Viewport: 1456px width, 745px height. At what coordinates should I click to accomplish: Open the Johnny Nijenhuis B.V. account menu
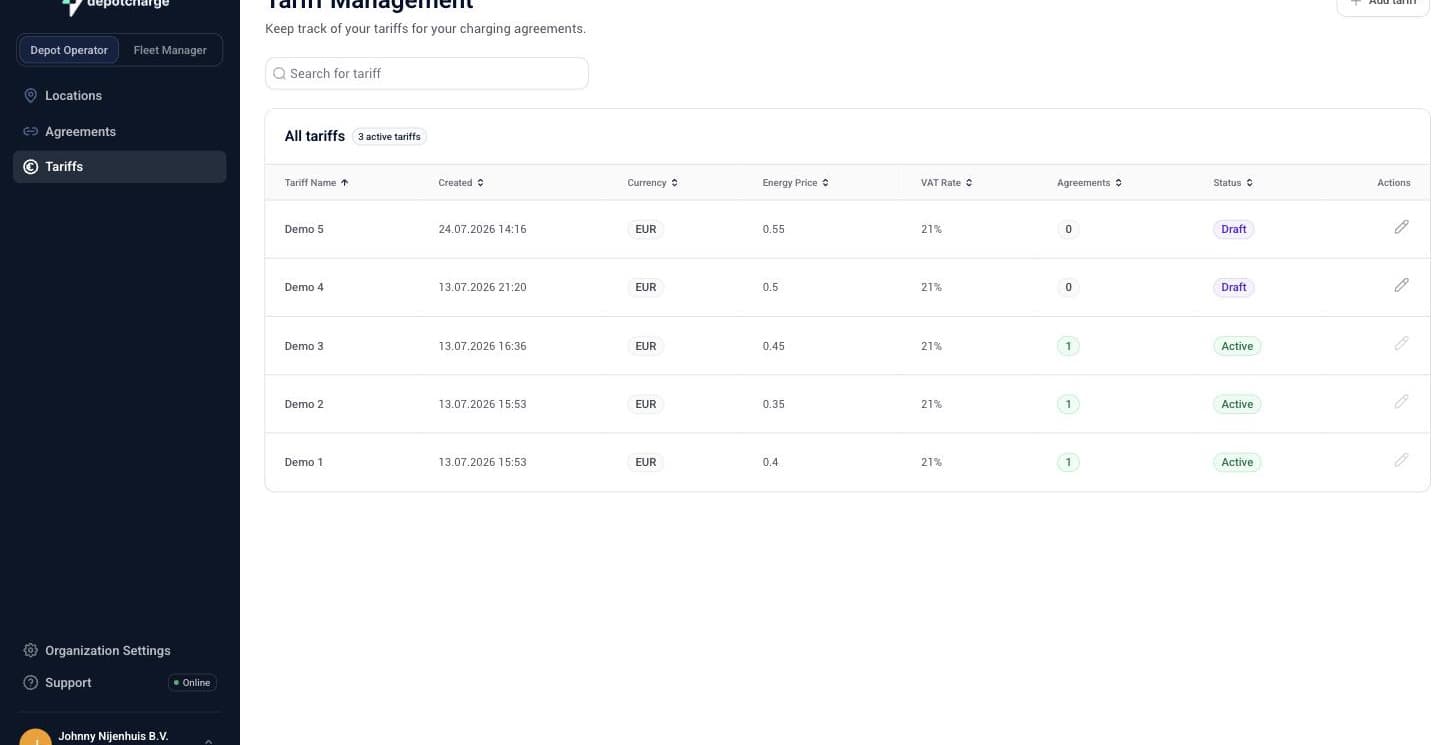[x=119, y=737]
